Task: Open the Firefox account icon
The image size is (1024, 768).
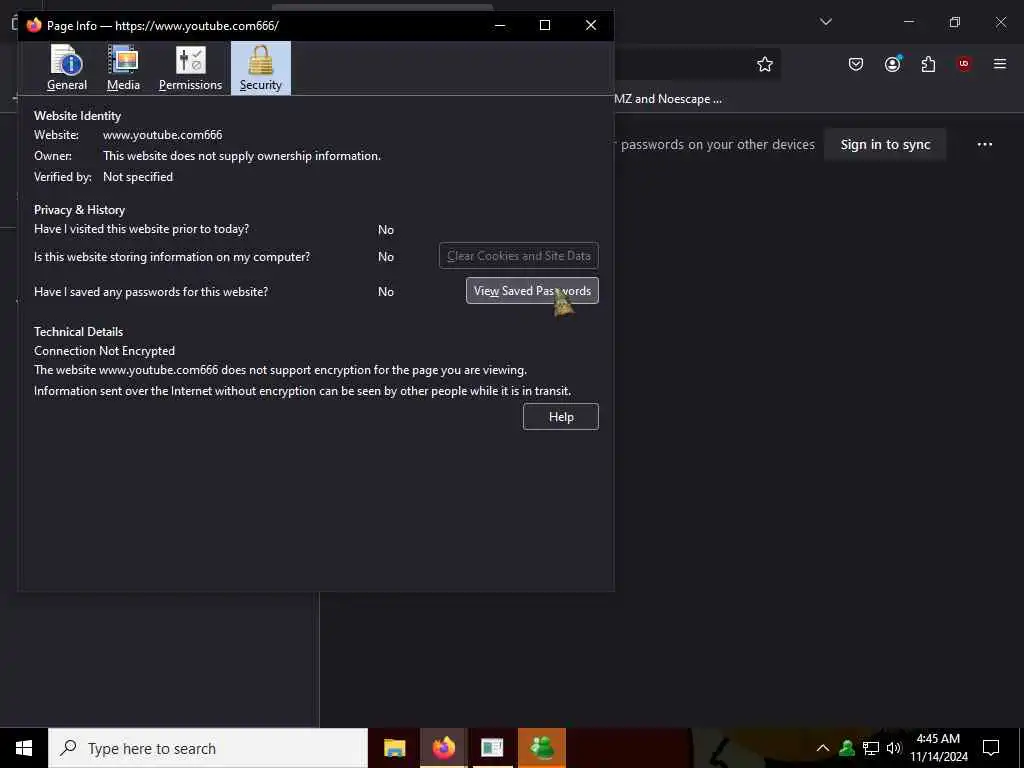Action: click(x=892, y=64)
